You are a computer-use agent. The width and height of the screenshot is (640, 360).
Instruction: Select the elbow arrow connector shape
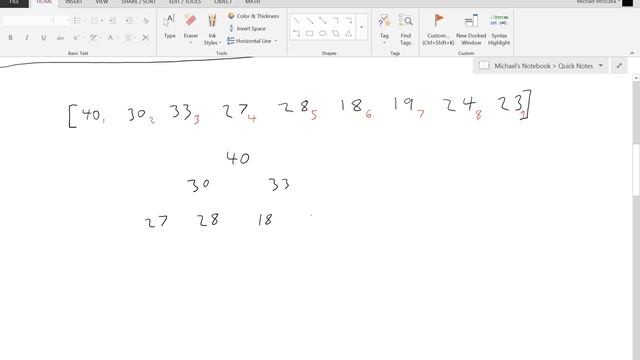point(349,20)
